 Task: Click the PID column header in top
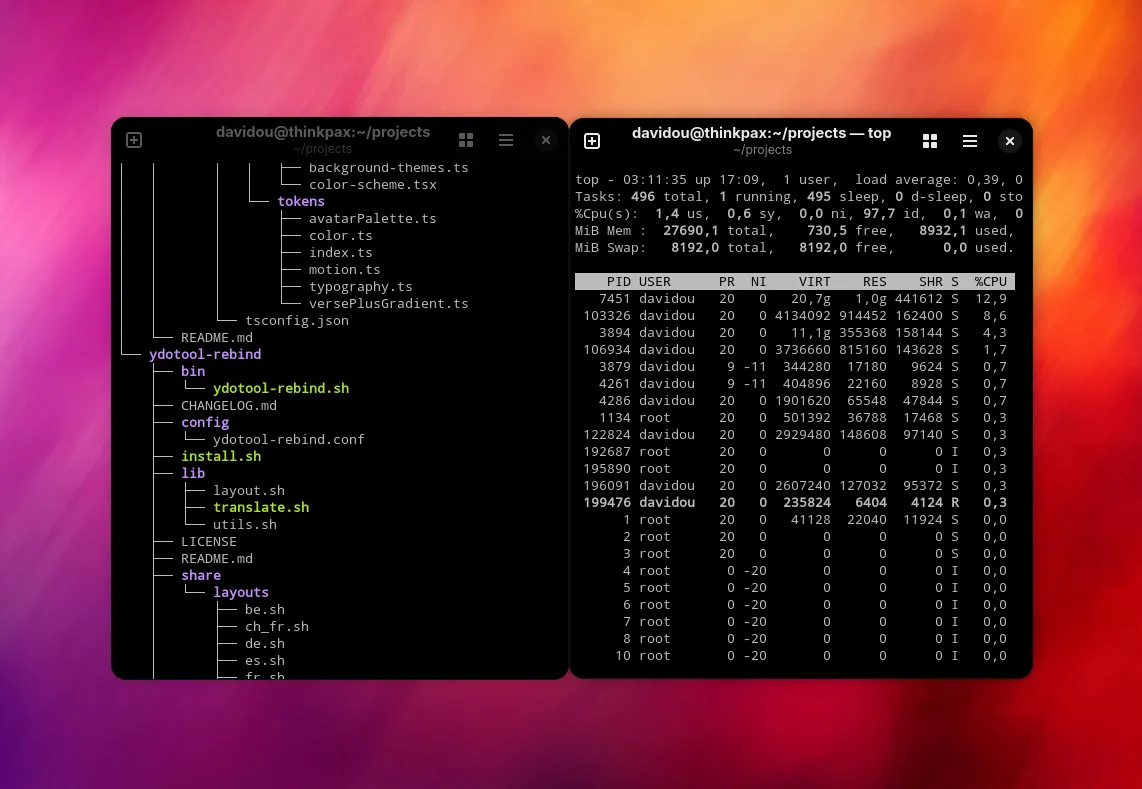tap(618, 281)
